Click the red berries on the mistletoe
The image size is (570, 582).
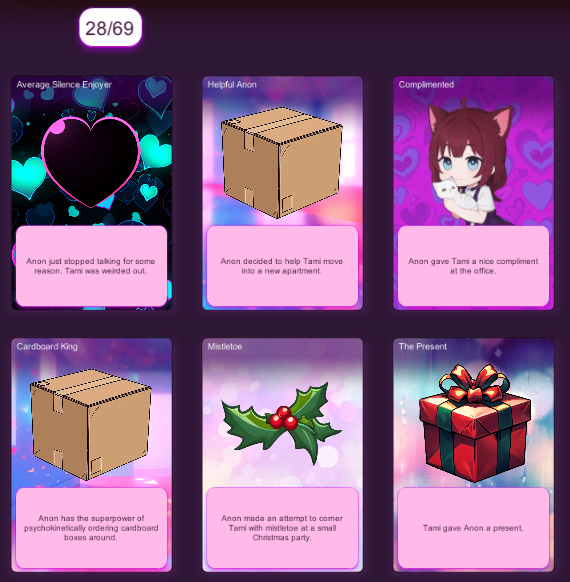[284, 418]
